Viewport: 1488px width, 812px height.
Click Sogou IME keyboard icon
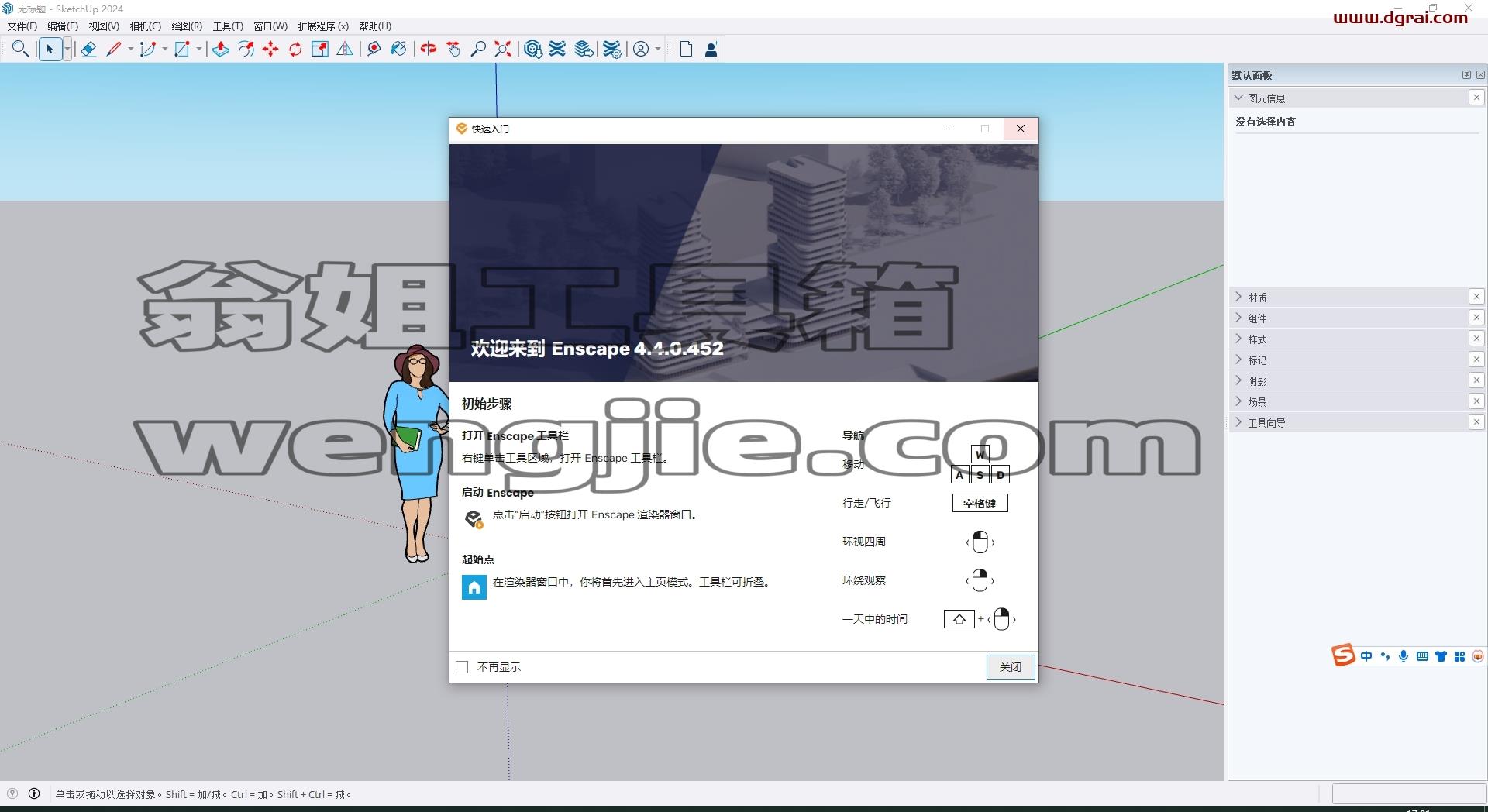pos(1422,656)
